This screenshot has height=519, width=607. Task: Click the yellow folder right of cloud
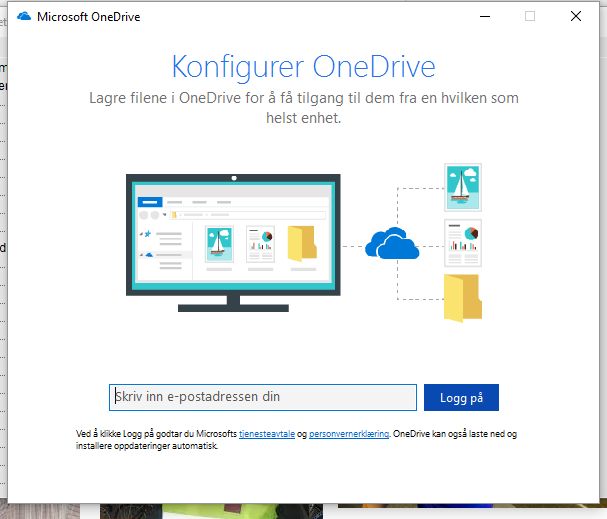[x=463, y=298]
